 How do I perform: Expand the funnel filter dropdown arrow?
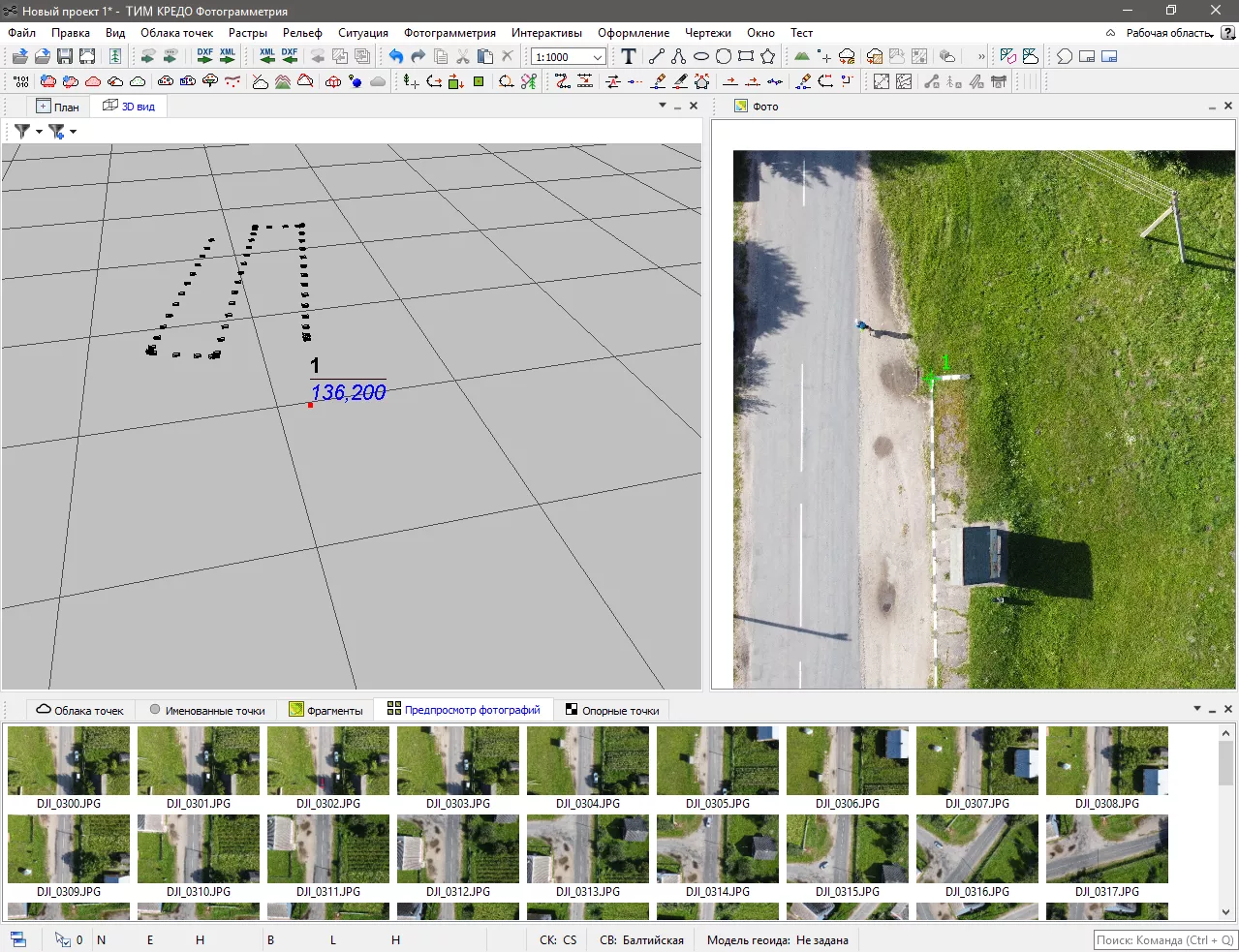(x=39, y=132)
